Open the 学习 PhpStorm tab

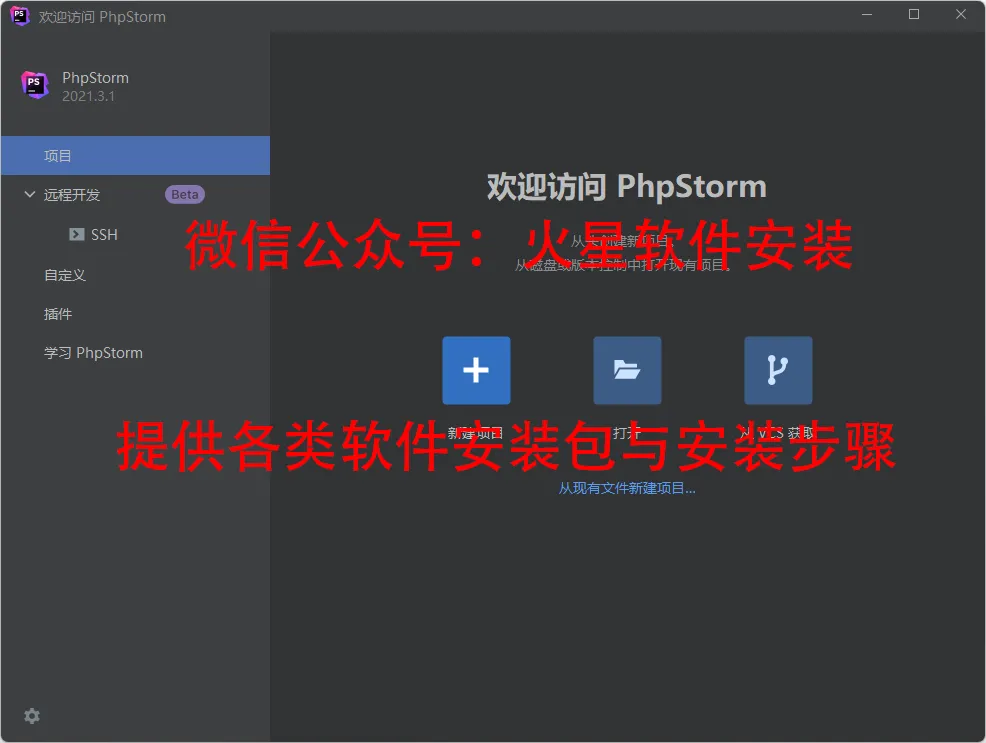[x=93, y=353]
